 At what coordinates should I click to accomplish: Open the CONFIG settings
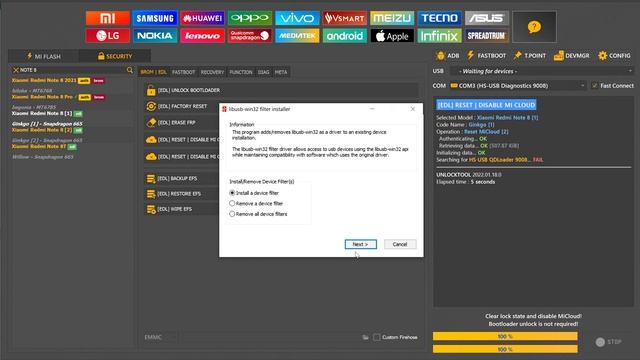pyautogui.click(x=614, y=56)
